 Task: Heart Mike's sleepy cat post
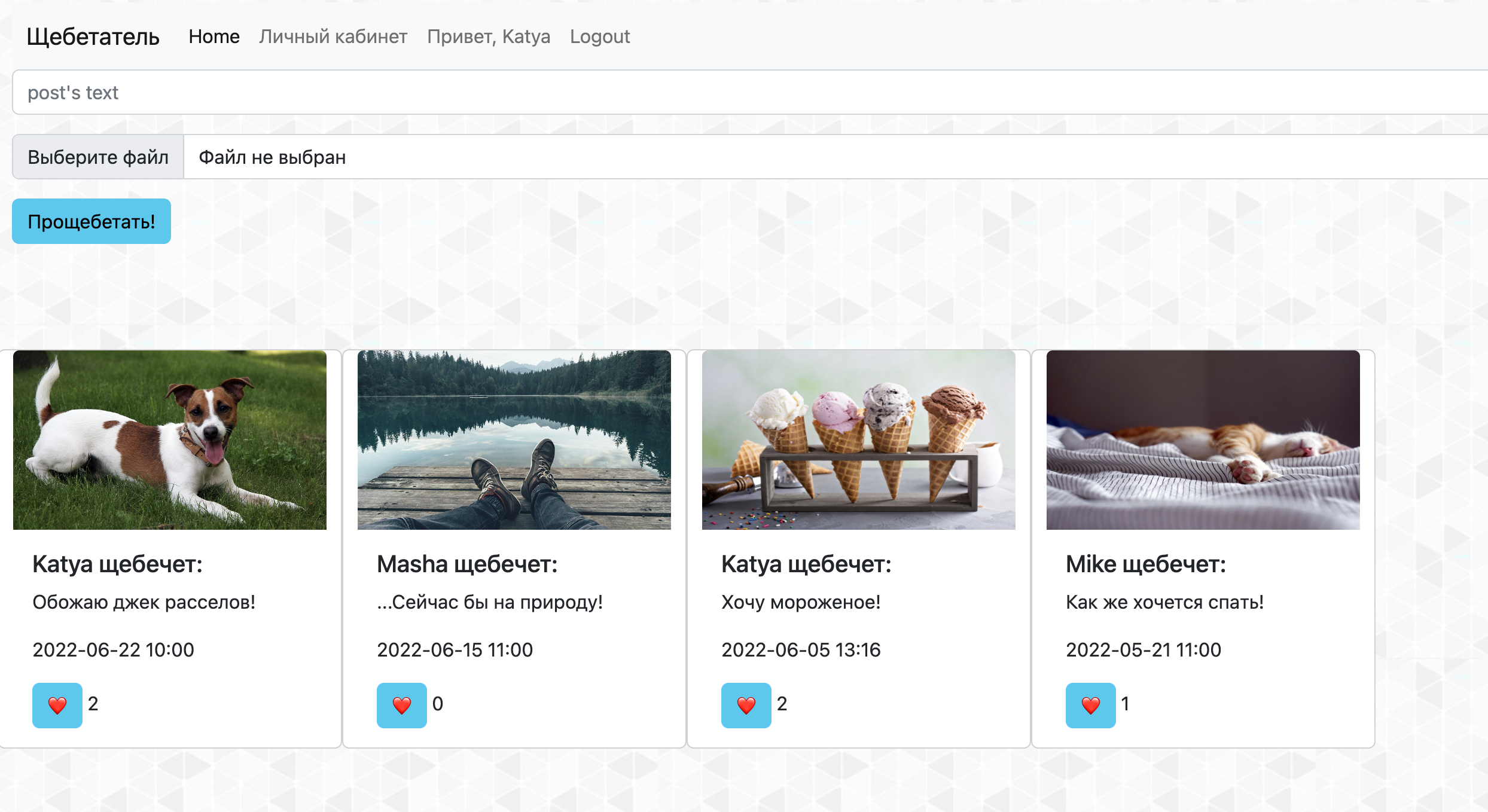[x=1090, y=705]
